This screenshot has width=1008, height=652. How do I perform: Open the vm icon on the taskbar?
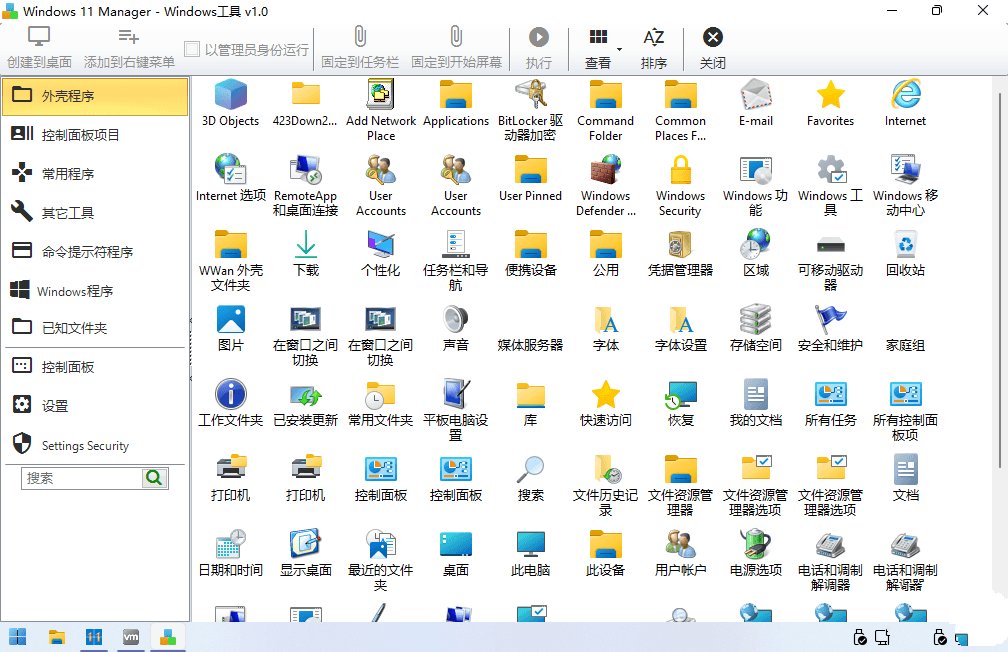[130, 636]
